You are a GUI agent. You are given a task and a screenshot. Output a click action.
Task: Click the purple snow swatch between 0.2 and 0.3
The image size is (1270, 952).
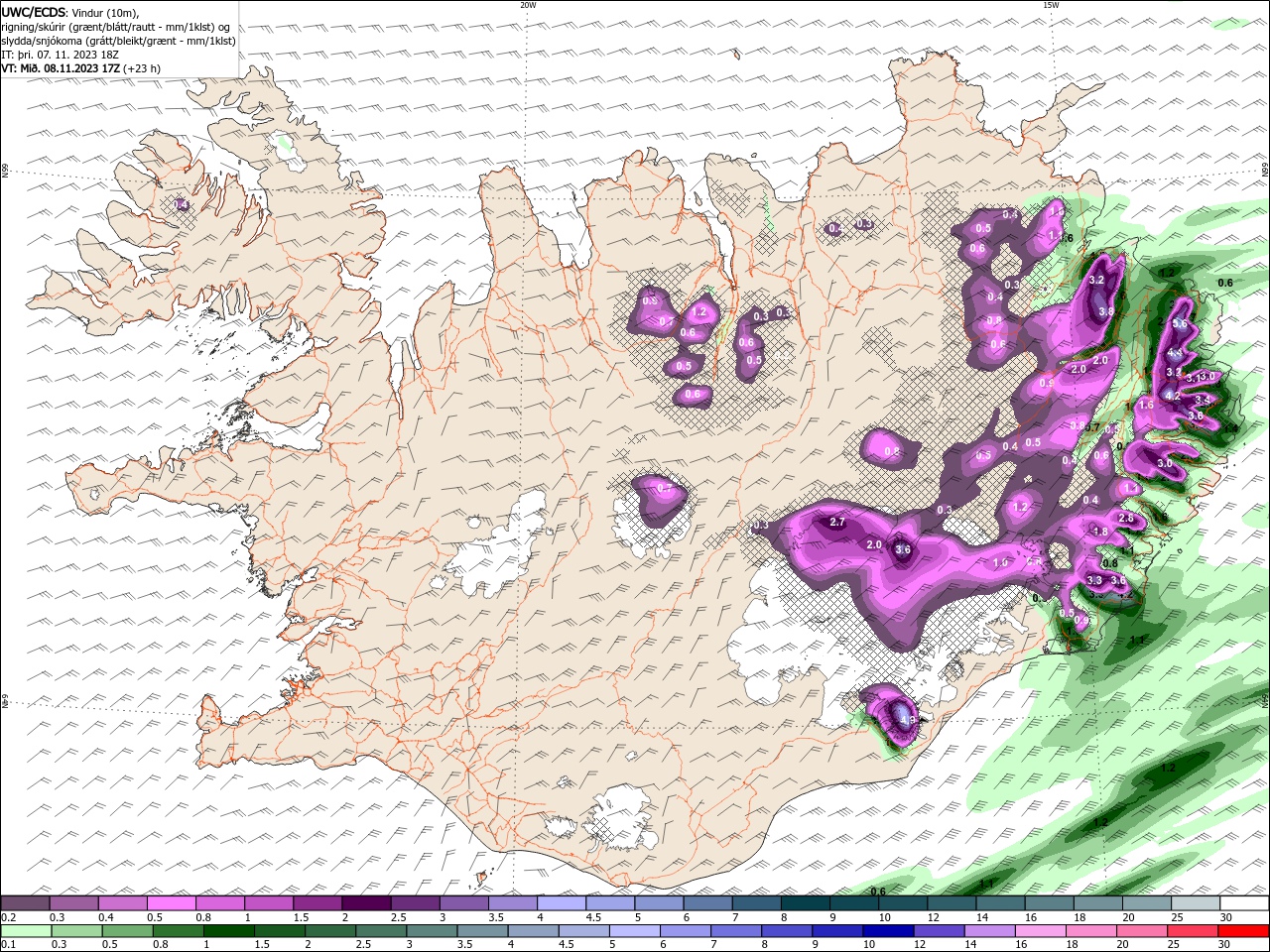pos(25,903)
